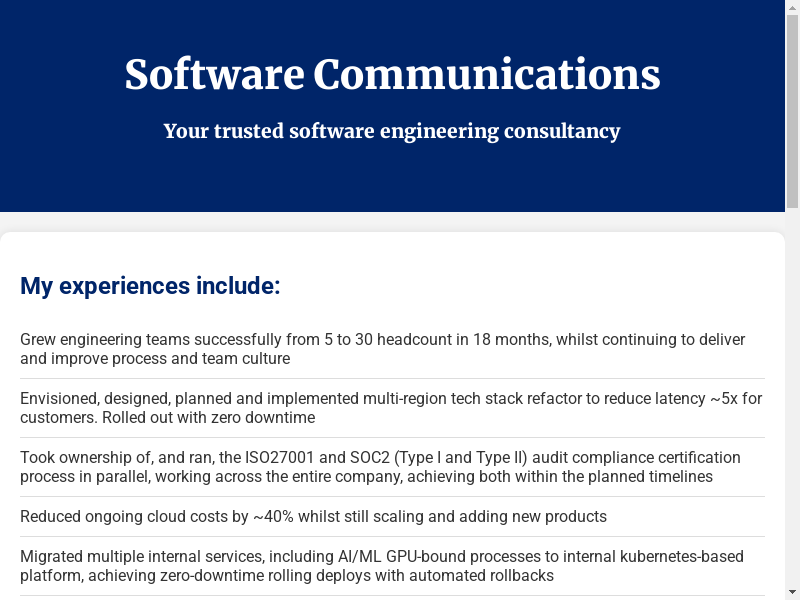The width and height of the screenshot is (800, 600).
Task: Click the "Migrated multiple internal services" entry
Action: pos(381,566)
